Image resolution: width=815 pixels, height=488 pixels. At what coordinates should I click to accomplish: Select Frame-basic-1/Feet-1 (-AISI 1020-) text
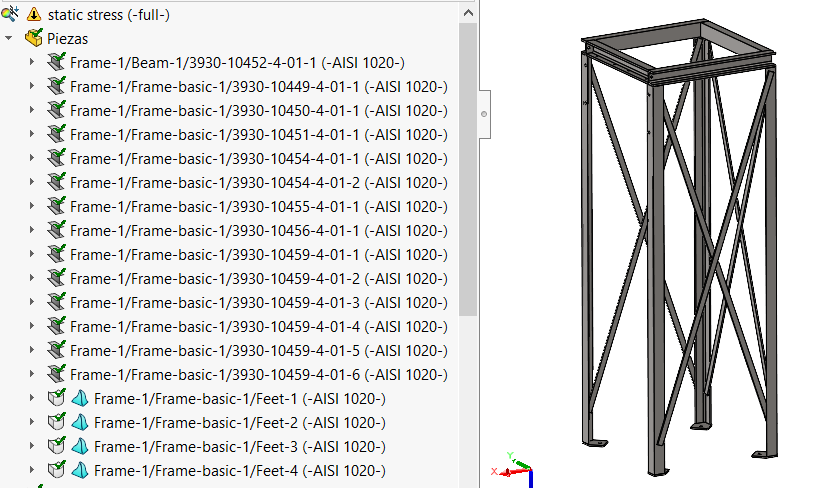point(240,399)
